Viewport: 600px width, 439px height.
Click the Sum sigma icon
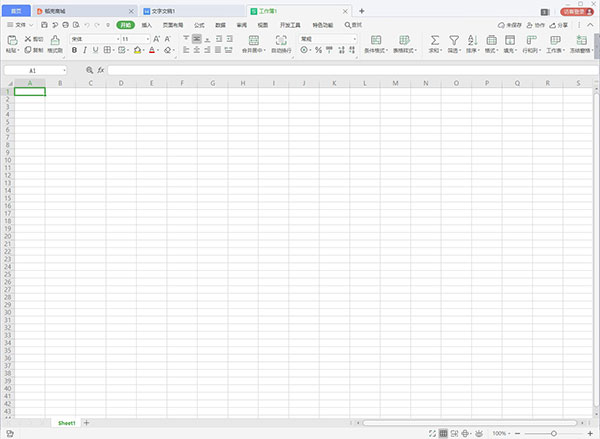435,40
